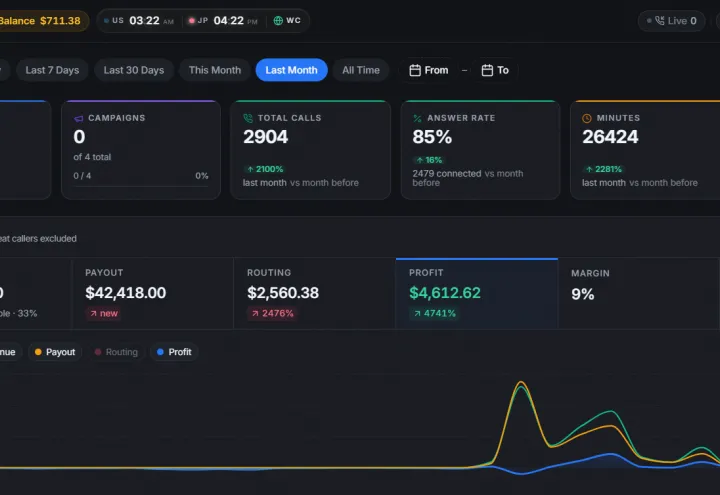Click the Balance $711.38 badge
The image size is (720, 495).
click(42, 21)
